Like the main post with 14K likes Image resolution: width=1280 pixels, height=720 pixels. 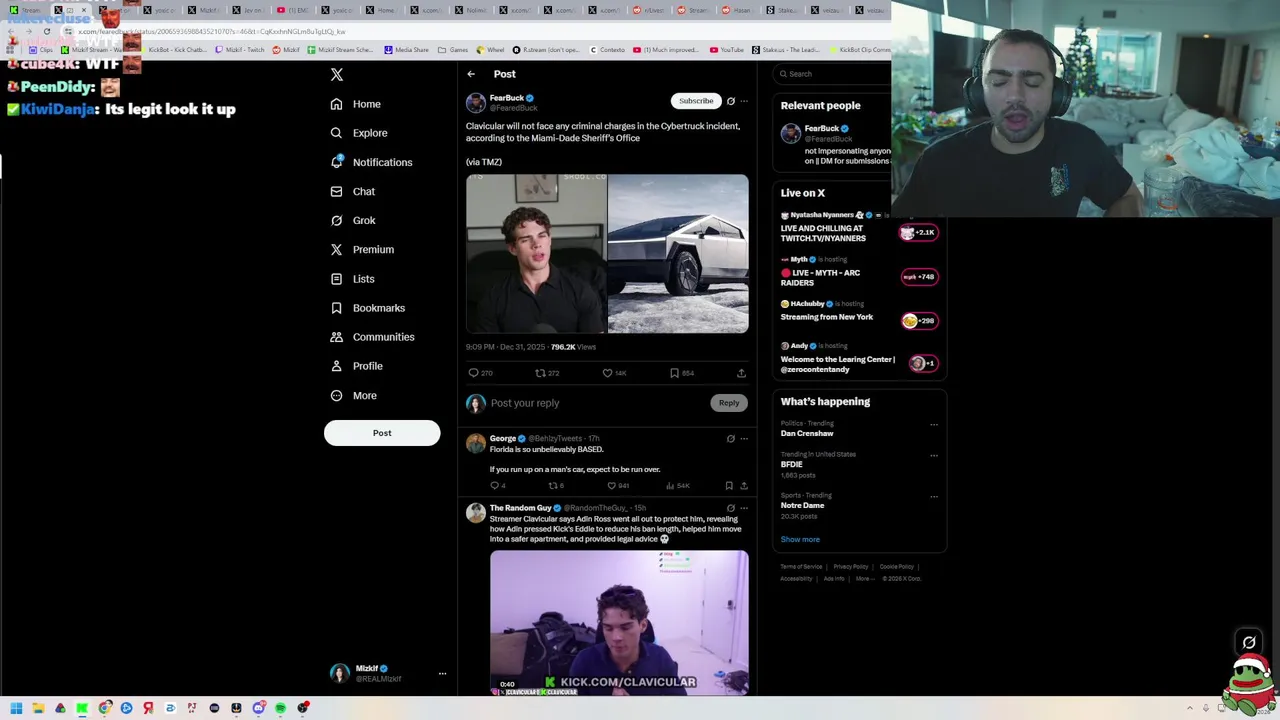click(x=614, y=373)
